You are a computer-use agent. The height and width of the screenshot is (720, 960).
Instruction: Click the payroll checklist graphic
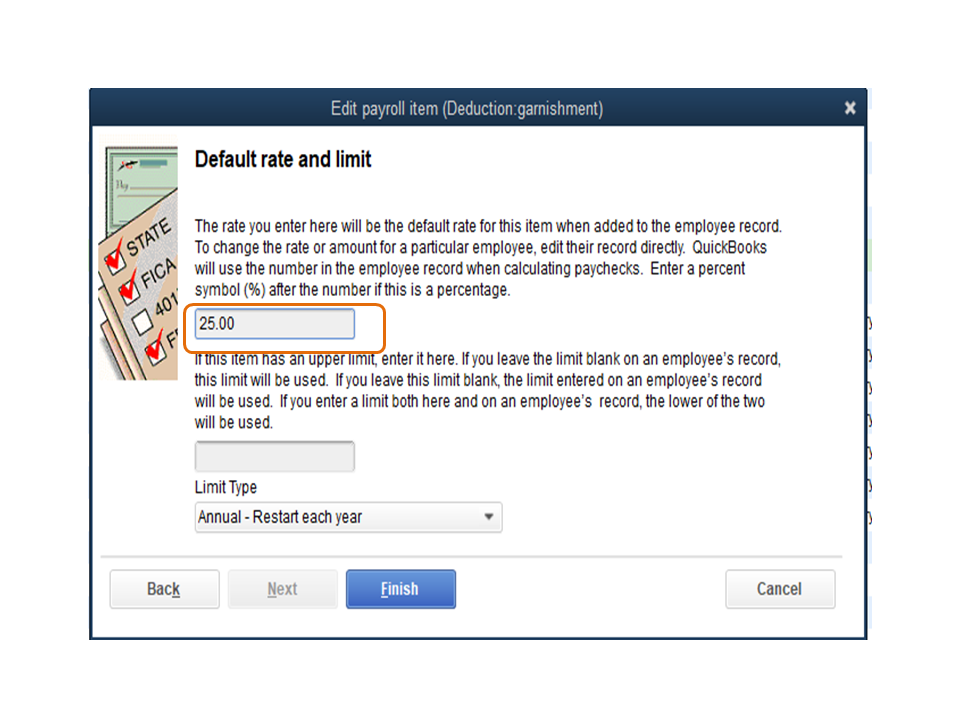pyautogui.click(x=140, y=255)
